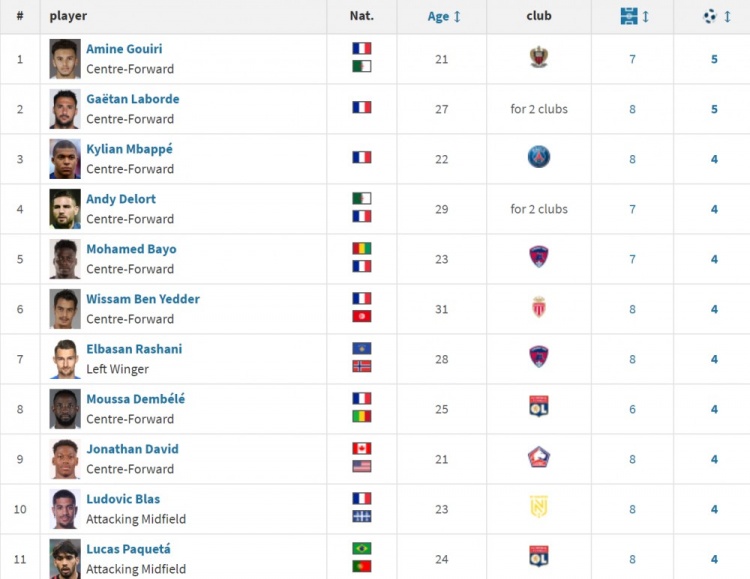750x579 pixels.
Task: Sort table by matches played icon
Action: (x=629, y=16)
